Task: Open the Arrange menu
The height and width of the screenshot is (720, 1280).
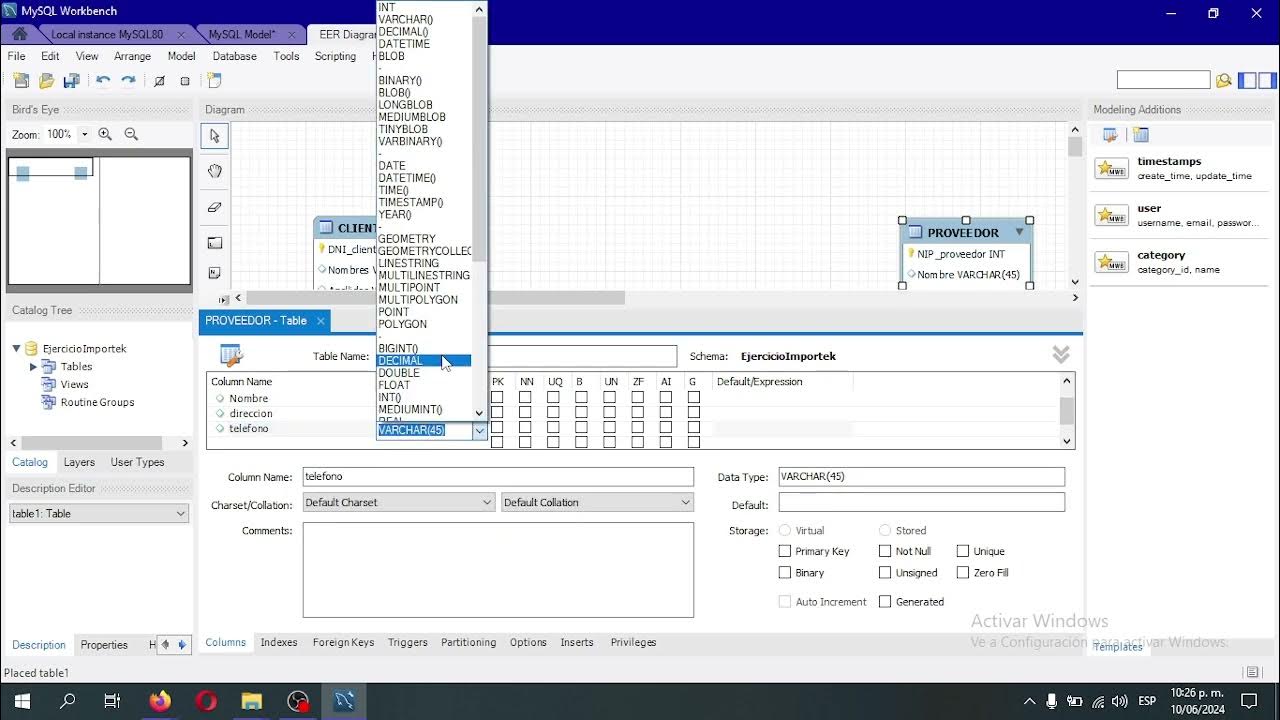Action: (132, 56)
